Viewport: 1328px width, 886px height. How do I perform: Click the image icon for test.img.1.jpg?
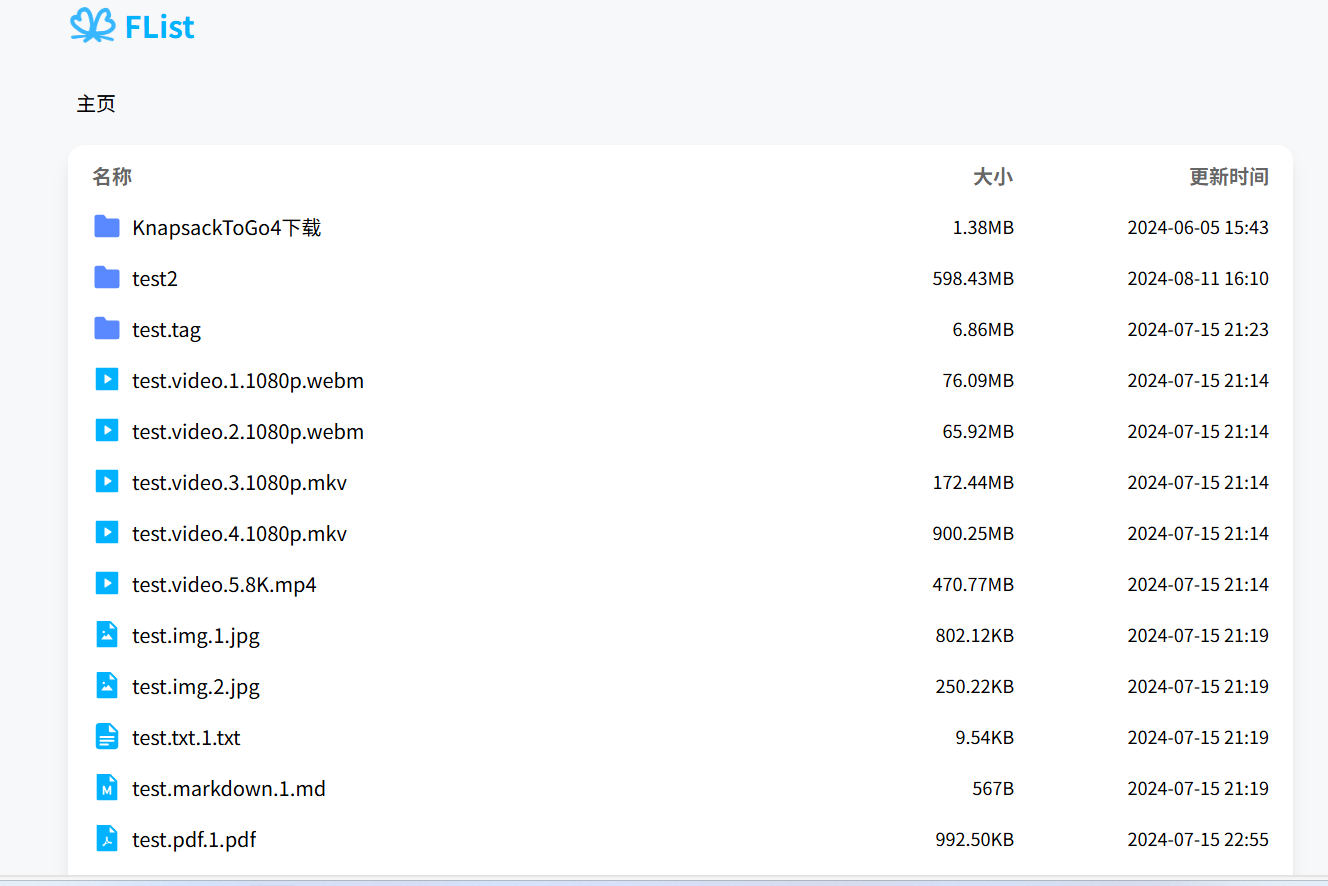coord(107,635)
